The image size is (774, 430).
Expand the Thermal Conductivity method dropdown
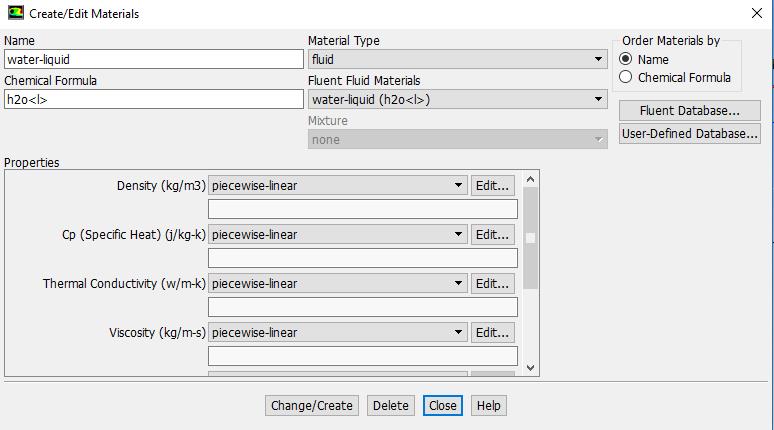pyautogui.click(x=338, y=283)
